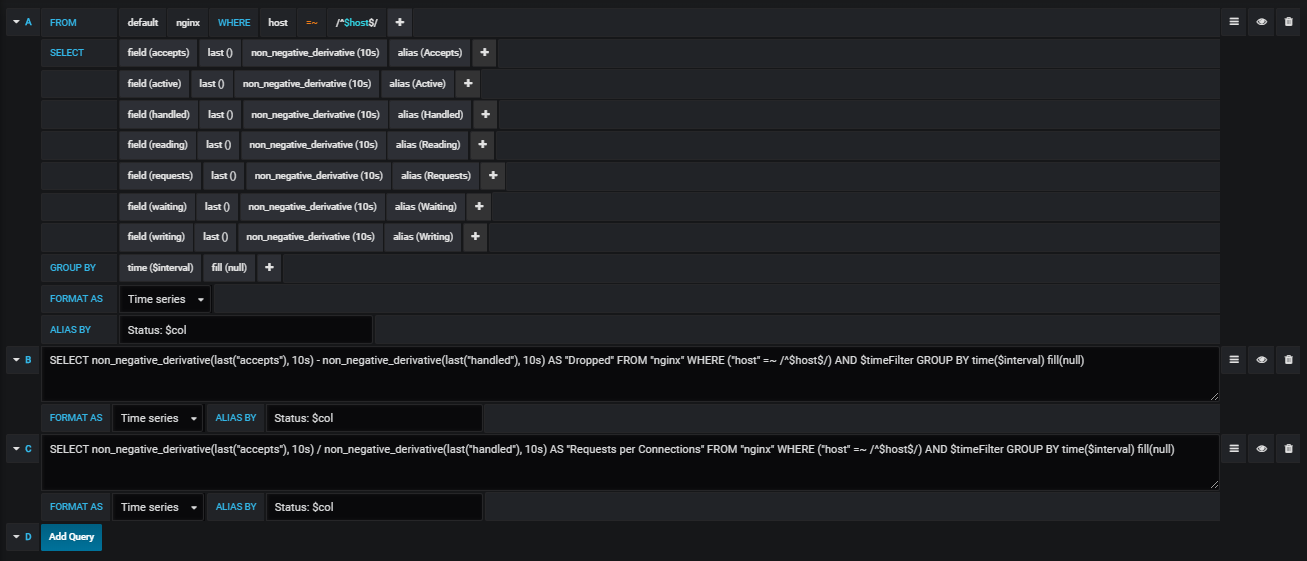Click the field (waiting) segment
The image size is (1307, 561).
[x=157, y=207]
